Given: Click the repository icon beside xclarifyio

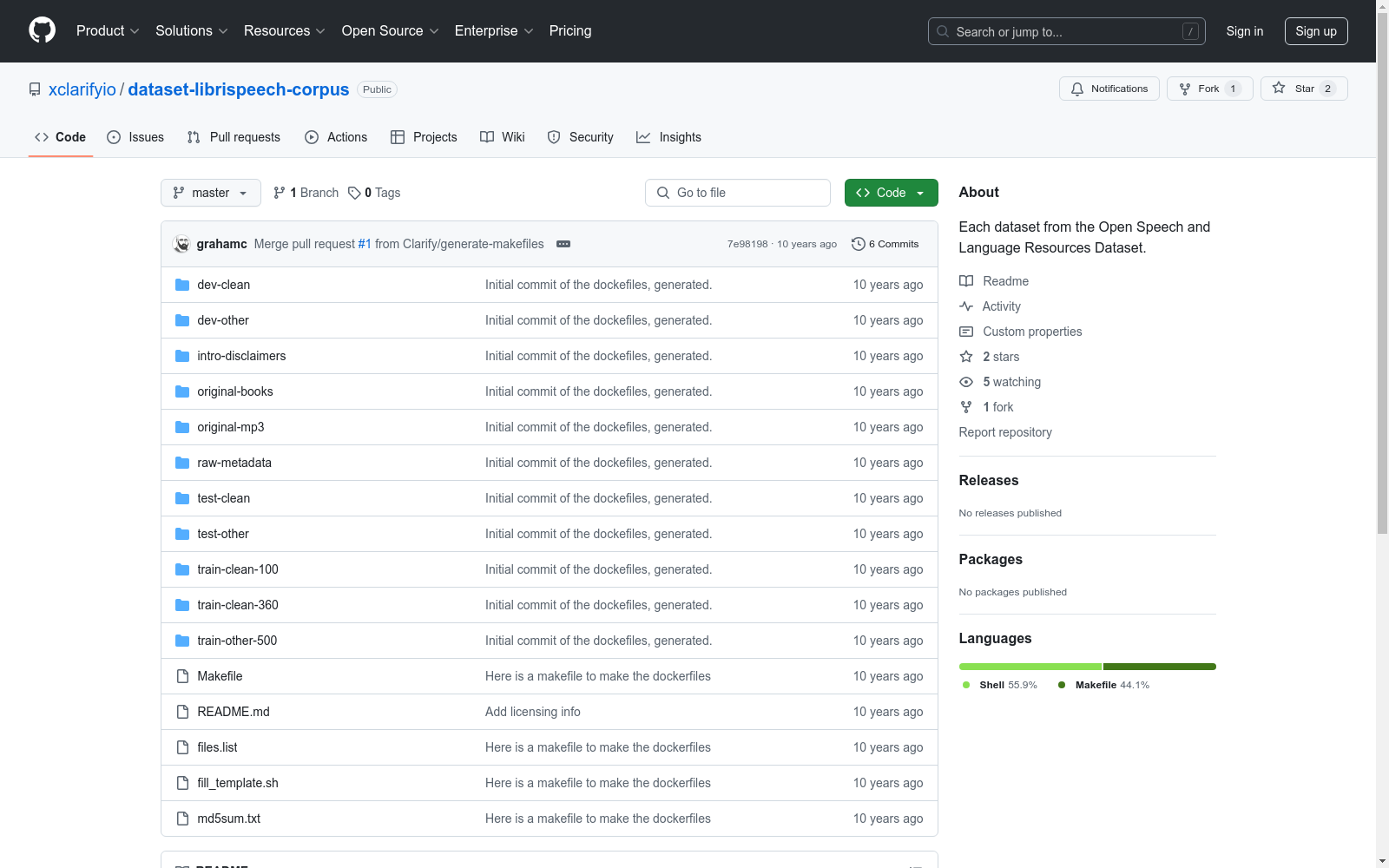Looking at the screenshot, I should pos(35,89).
